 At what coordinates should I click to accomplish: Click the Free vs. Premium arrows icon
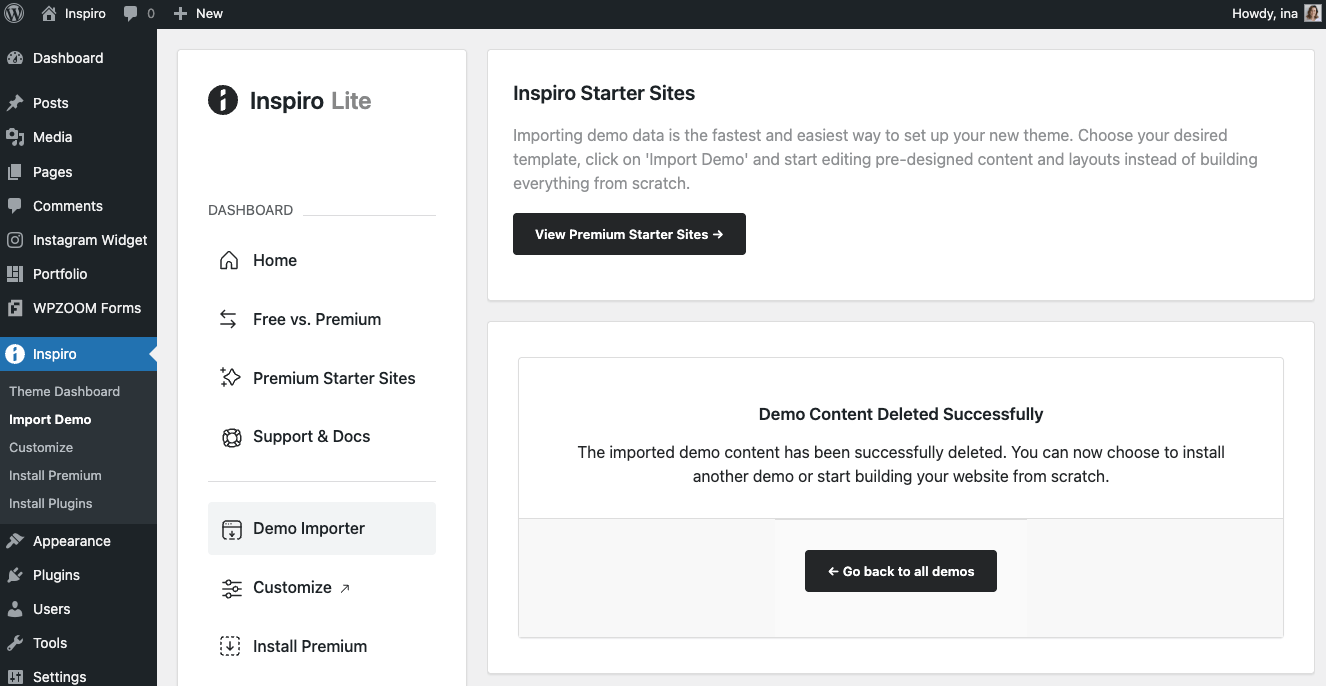[x=229, y=319]
